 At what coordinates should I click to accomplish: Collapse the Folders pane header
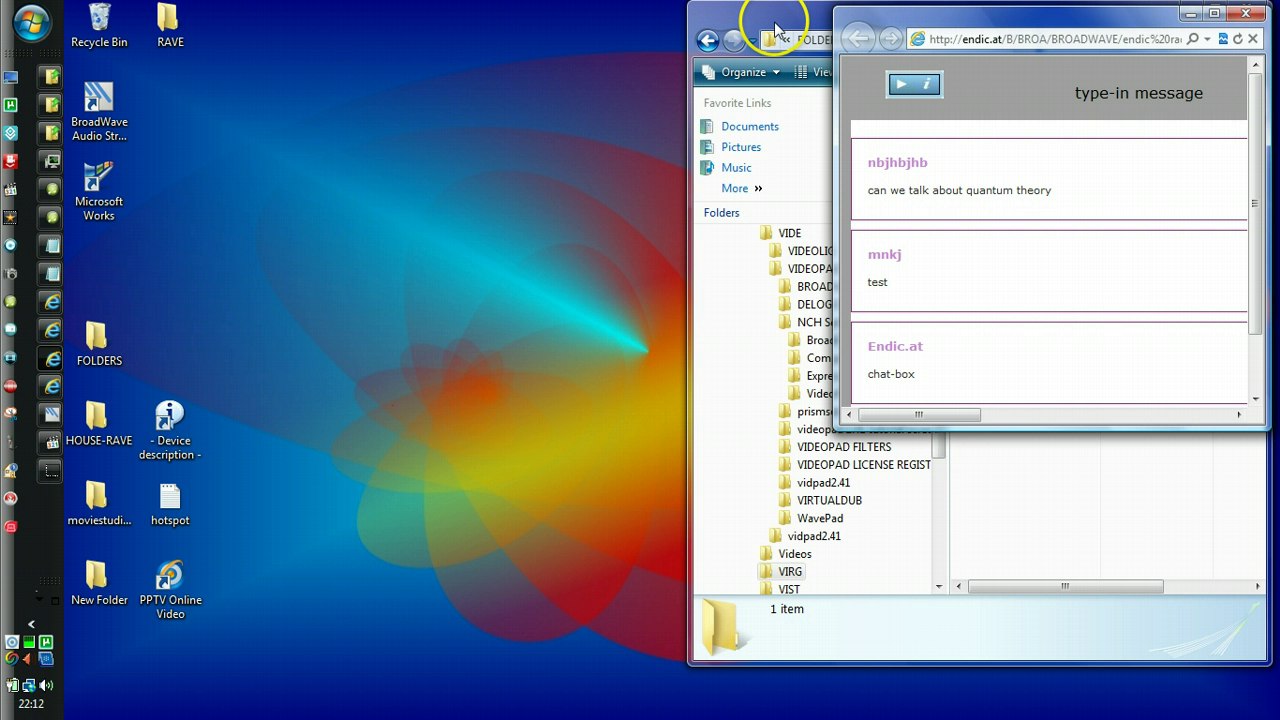tap(721, 213)
